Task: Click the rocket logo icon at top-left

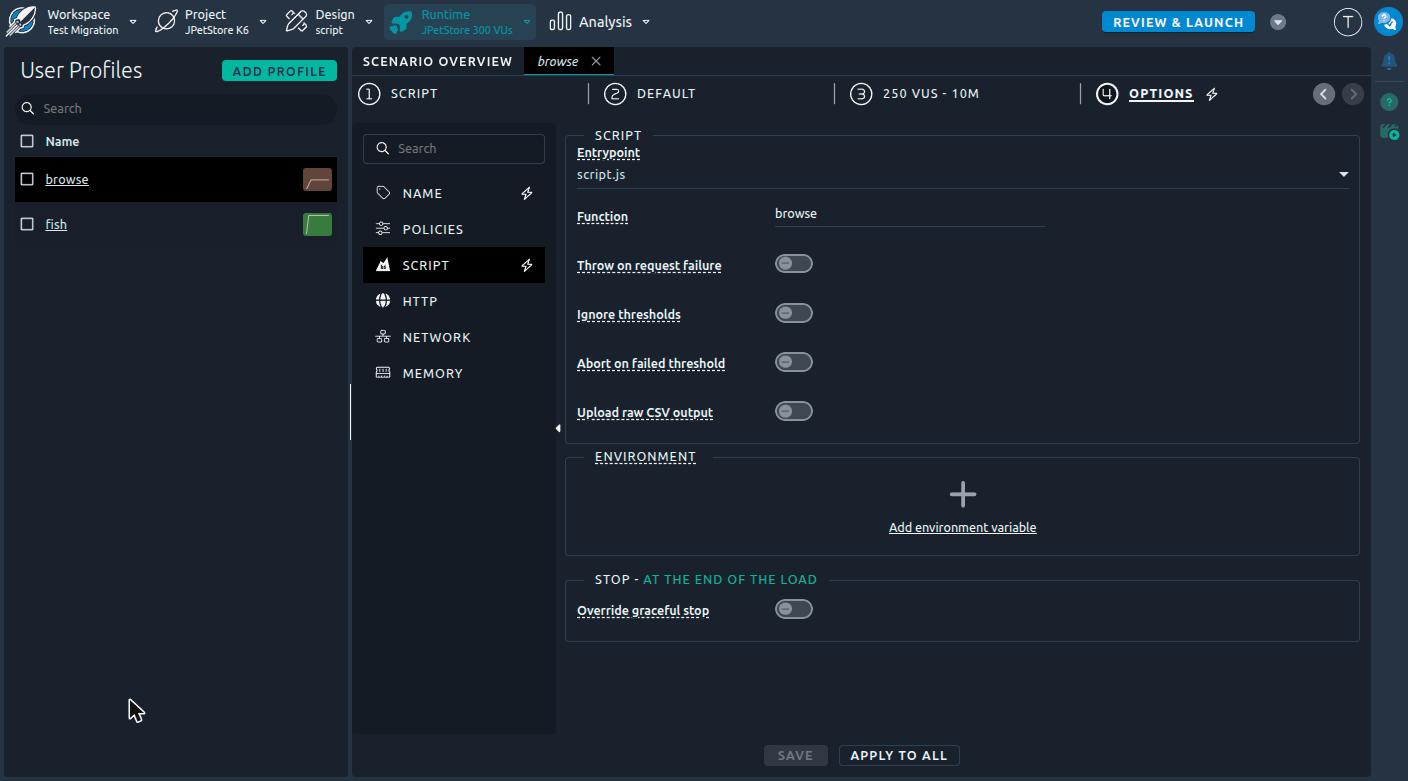Action: click(x=21, y=21)
